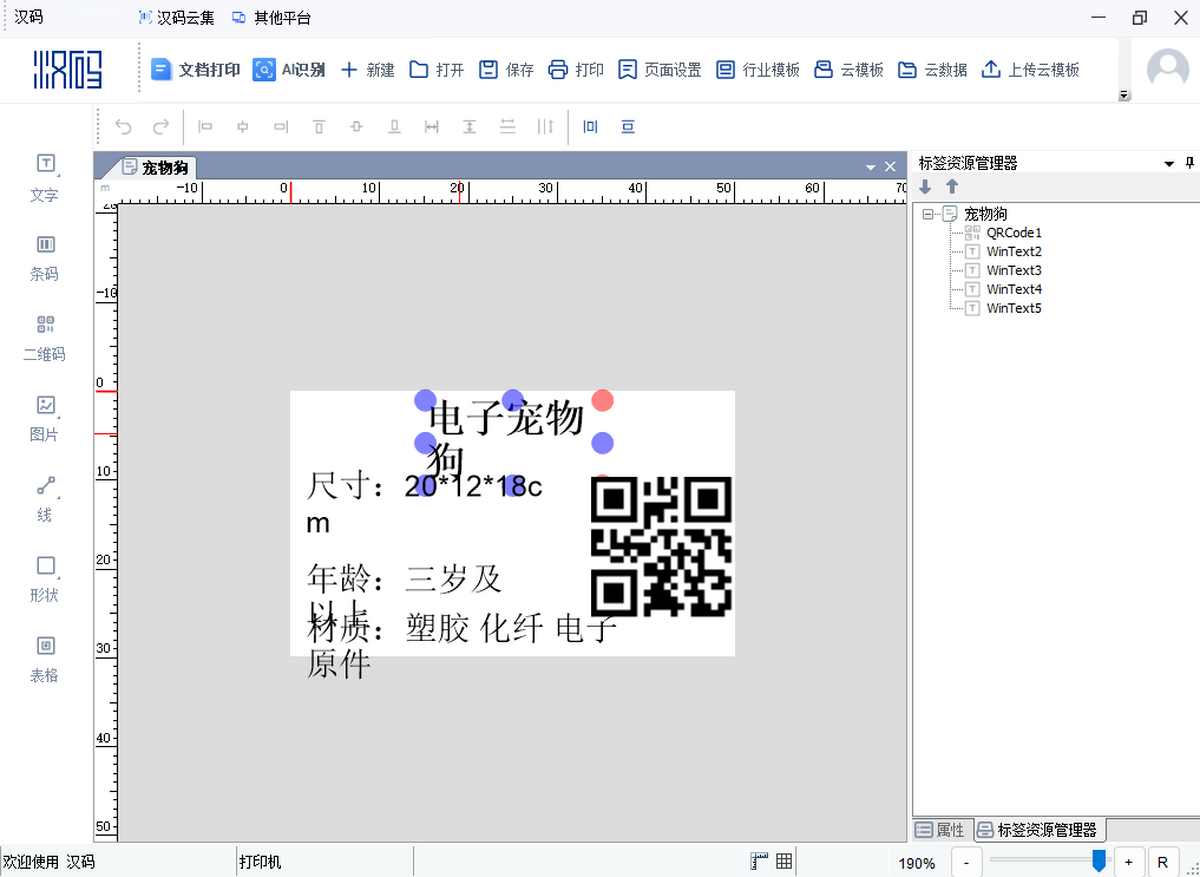
Task: Reset zoom with the R button
Action: pos(1163,862)
